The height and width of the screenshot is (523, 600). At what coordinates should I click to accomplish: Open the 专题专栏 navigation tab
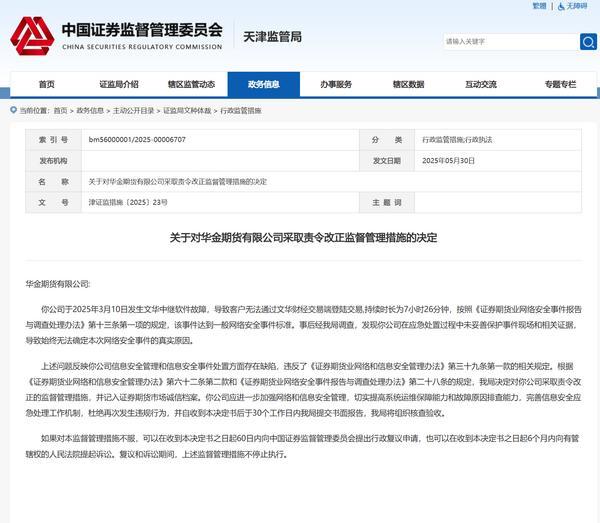pyautogui.click(x=552, y=84)
